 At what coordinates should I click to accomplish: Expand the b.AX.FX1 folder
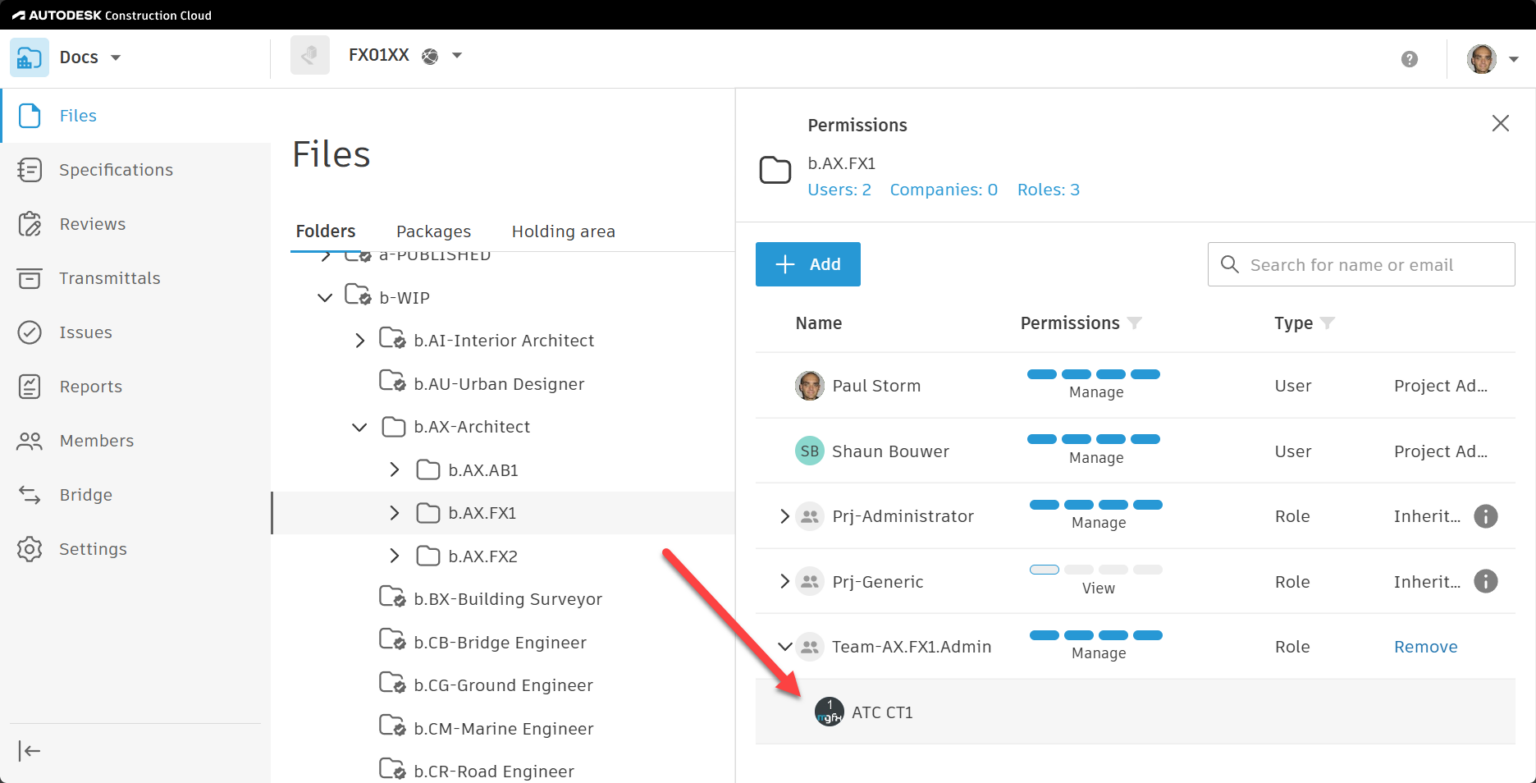pyautogui.click(x=394, y=513)
